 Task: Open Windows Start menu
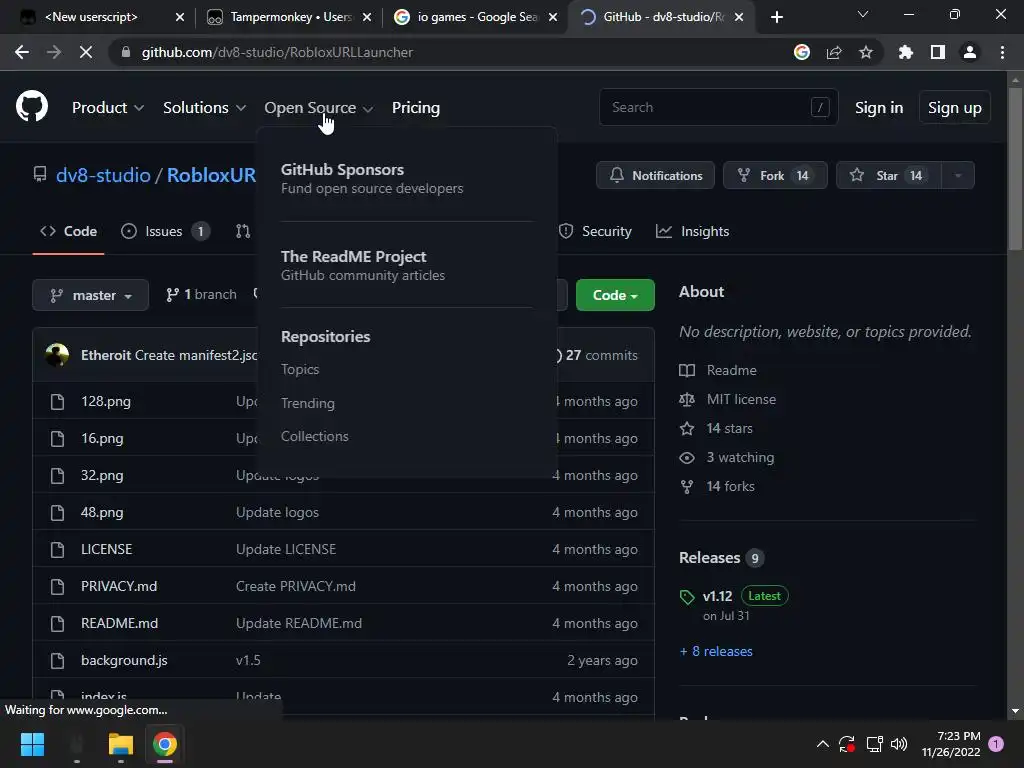32,744
